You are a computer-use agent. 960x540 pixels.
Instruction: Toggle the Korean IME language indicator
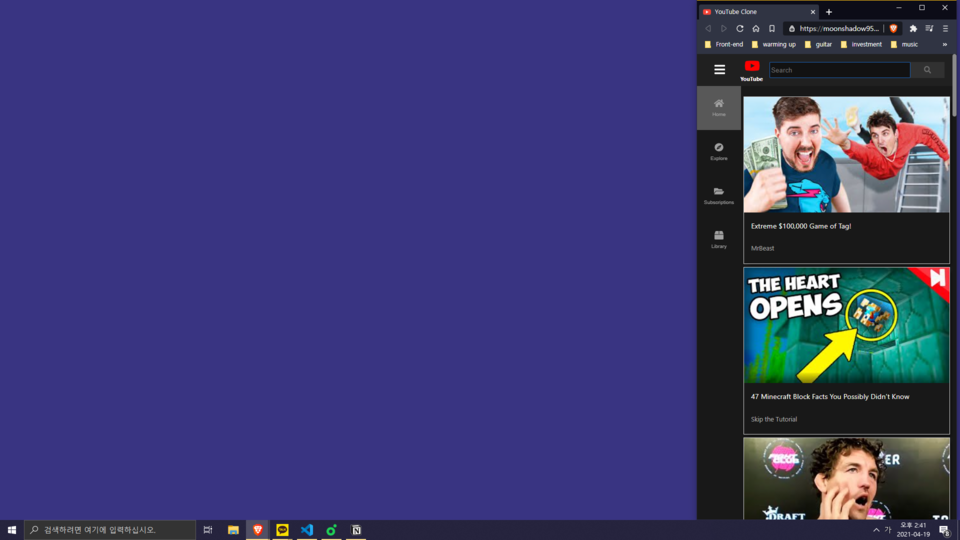888,530
